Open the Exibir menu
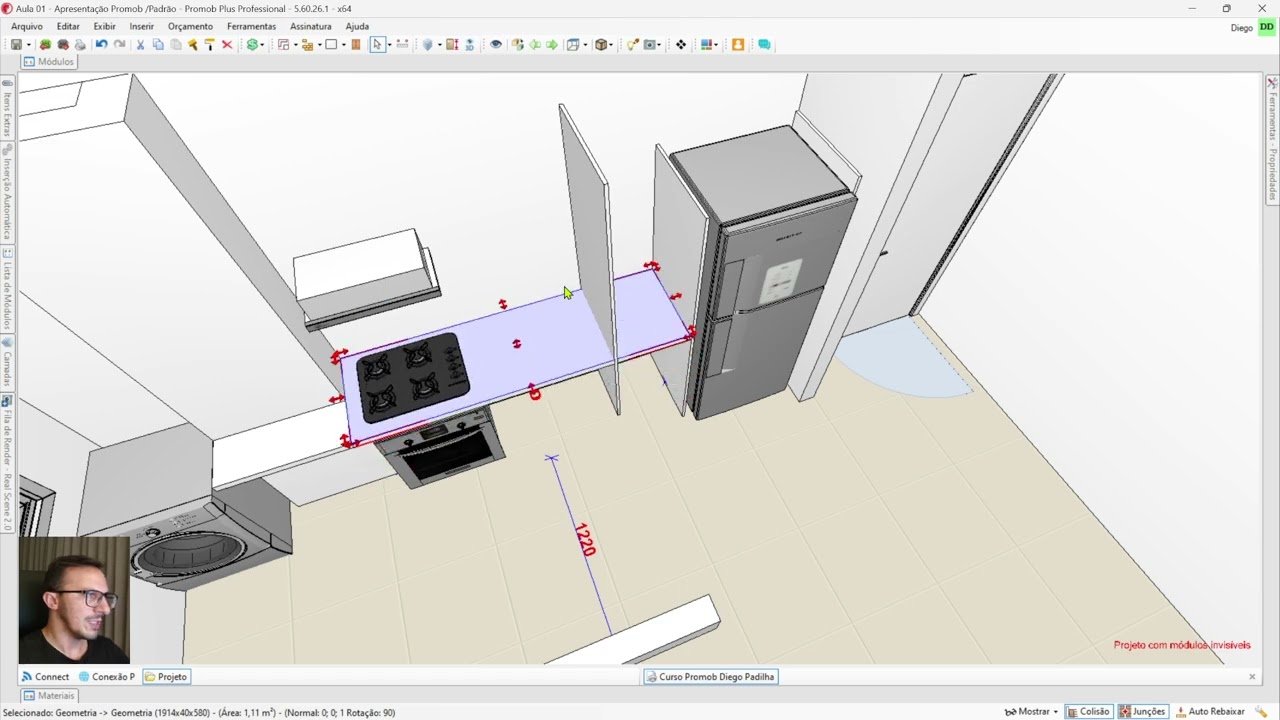Image resolution: width=1280 pixels, height=720 pixels. point(104,26)
